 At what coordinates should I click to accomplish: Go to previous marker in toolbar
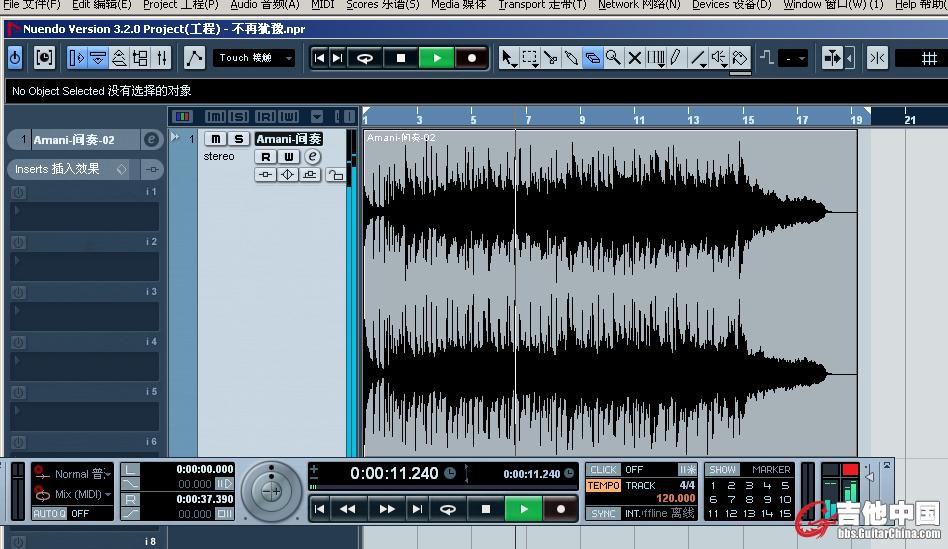pyautogui.click(x=319, y=58)
